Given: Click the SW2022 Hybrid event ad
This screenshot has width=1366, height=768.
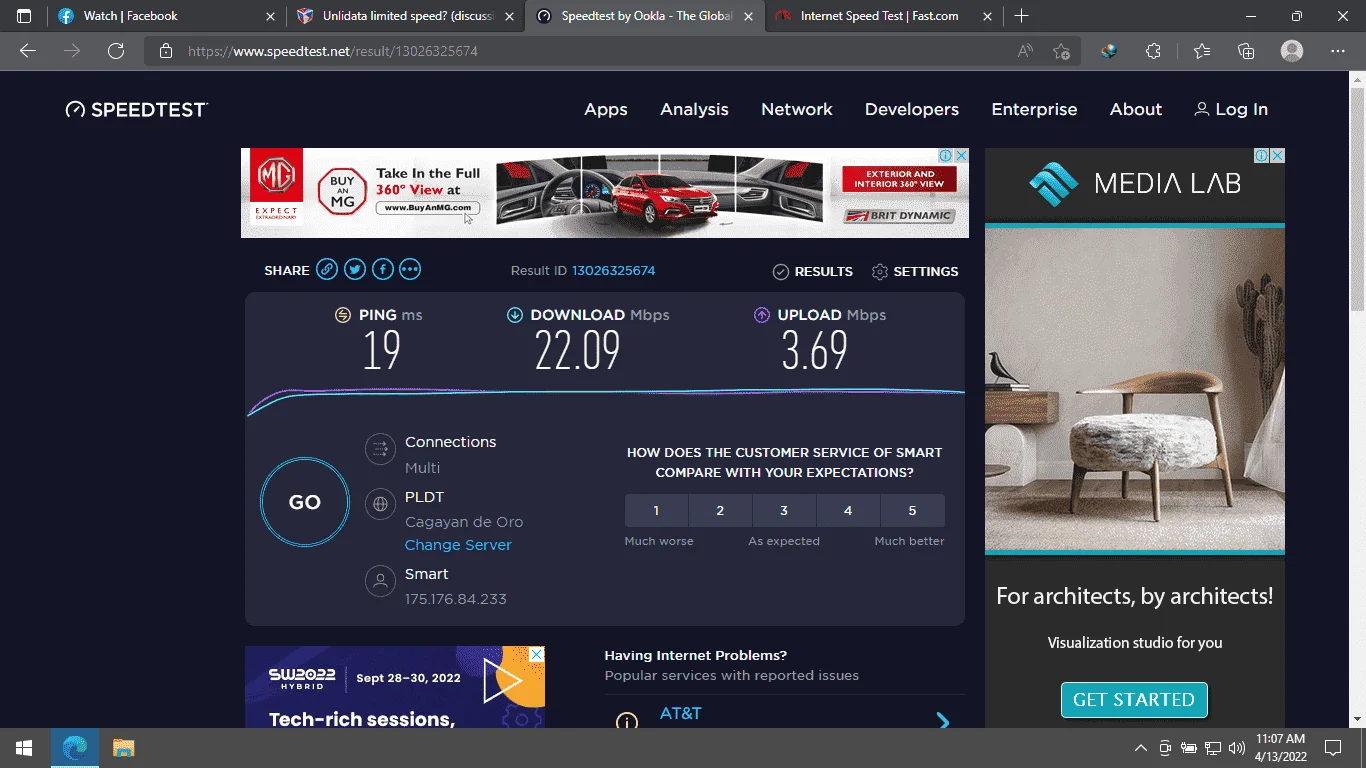Looking at the screenshot, I should [395, 687].
